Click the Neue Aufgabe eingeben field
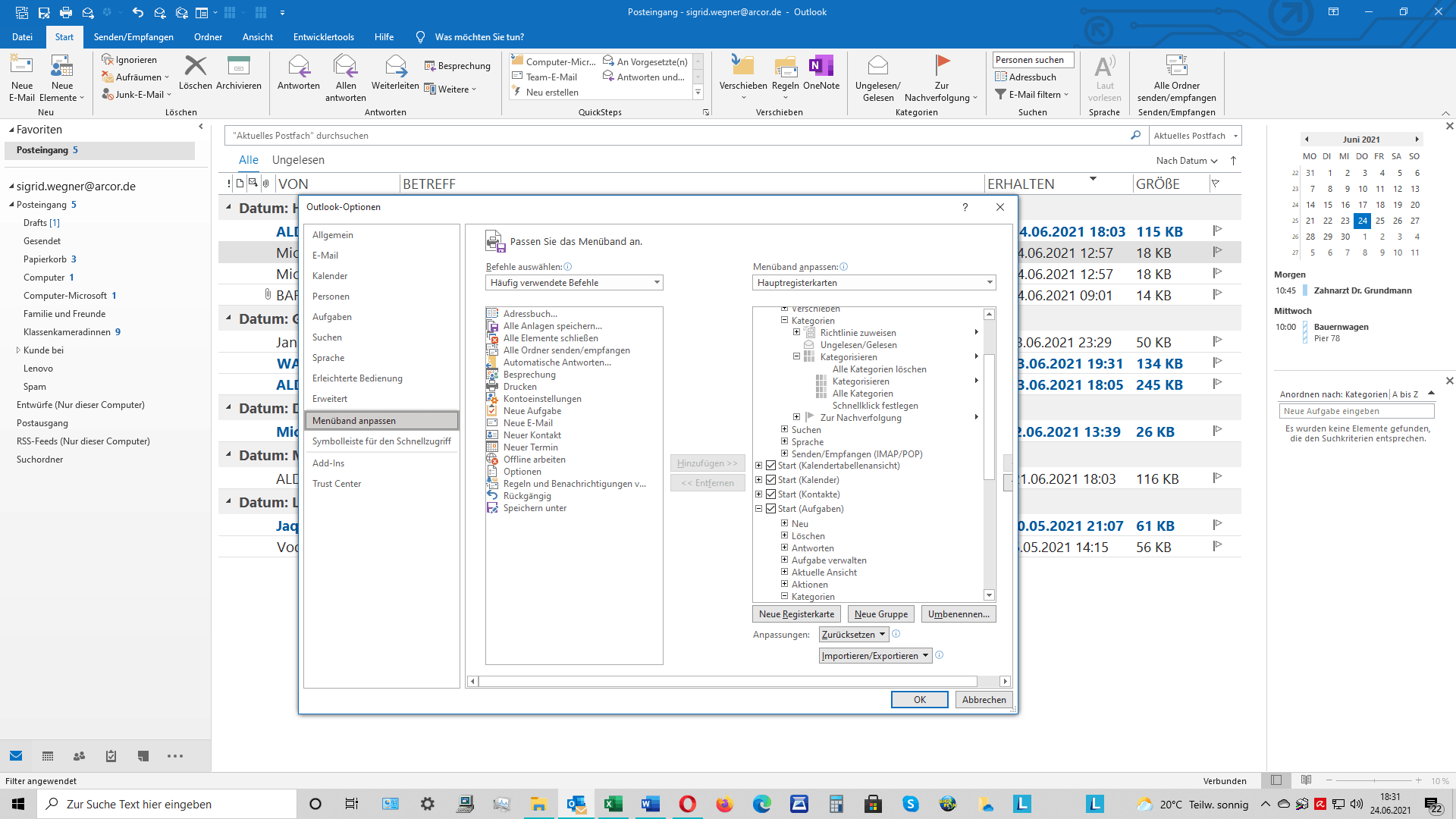This screenshot has width=1456, height=819. (1356, 411)
